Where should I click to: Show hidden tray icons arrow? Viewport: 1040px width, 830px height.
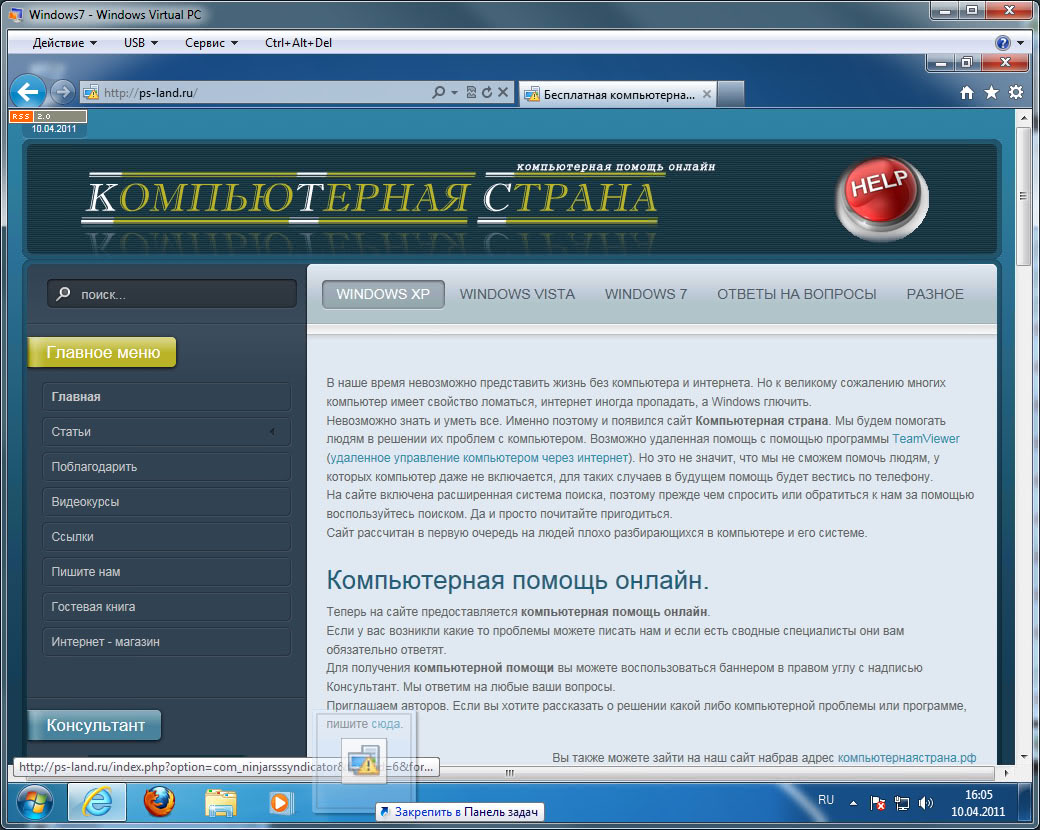pyautogui.click(x=853, y=803)
